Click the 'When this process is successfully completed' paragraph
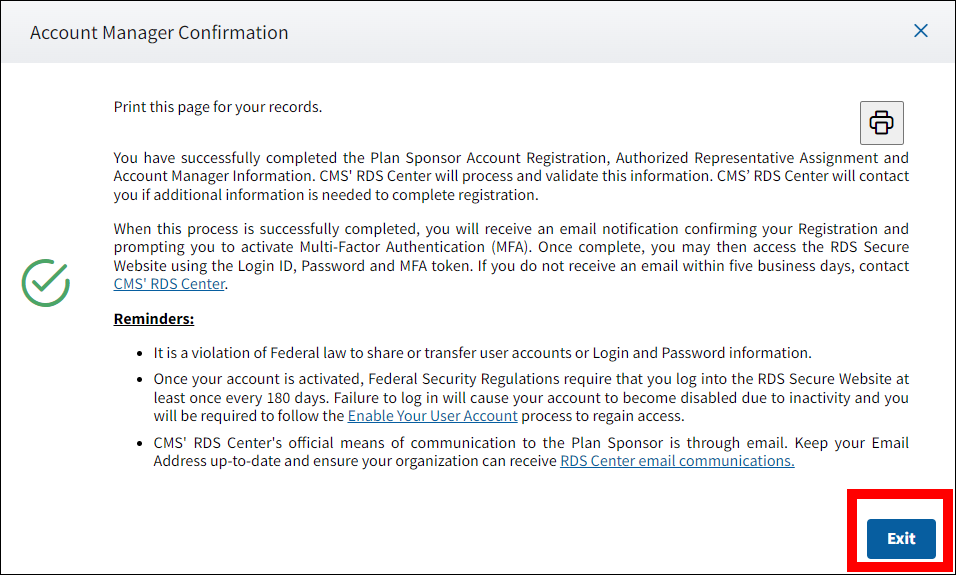The image size is (956, 575). [x=510, y=248]
